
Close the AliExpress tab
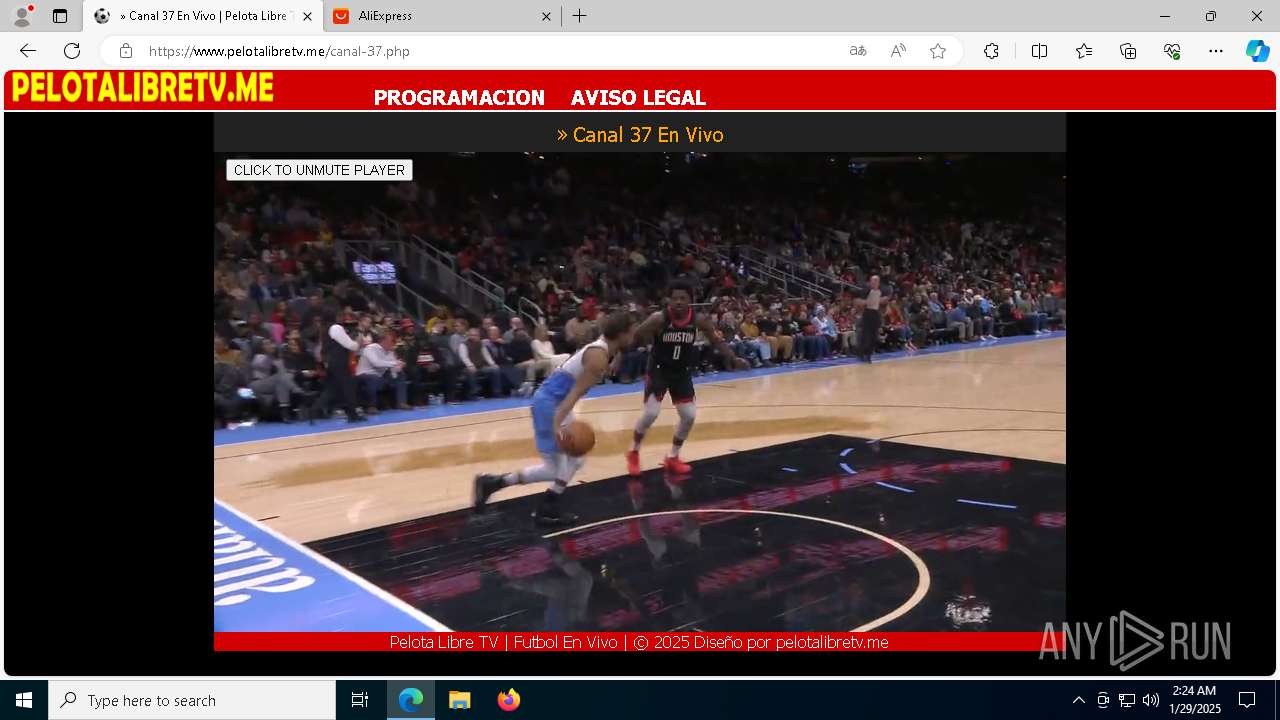(x=546, y=16)
